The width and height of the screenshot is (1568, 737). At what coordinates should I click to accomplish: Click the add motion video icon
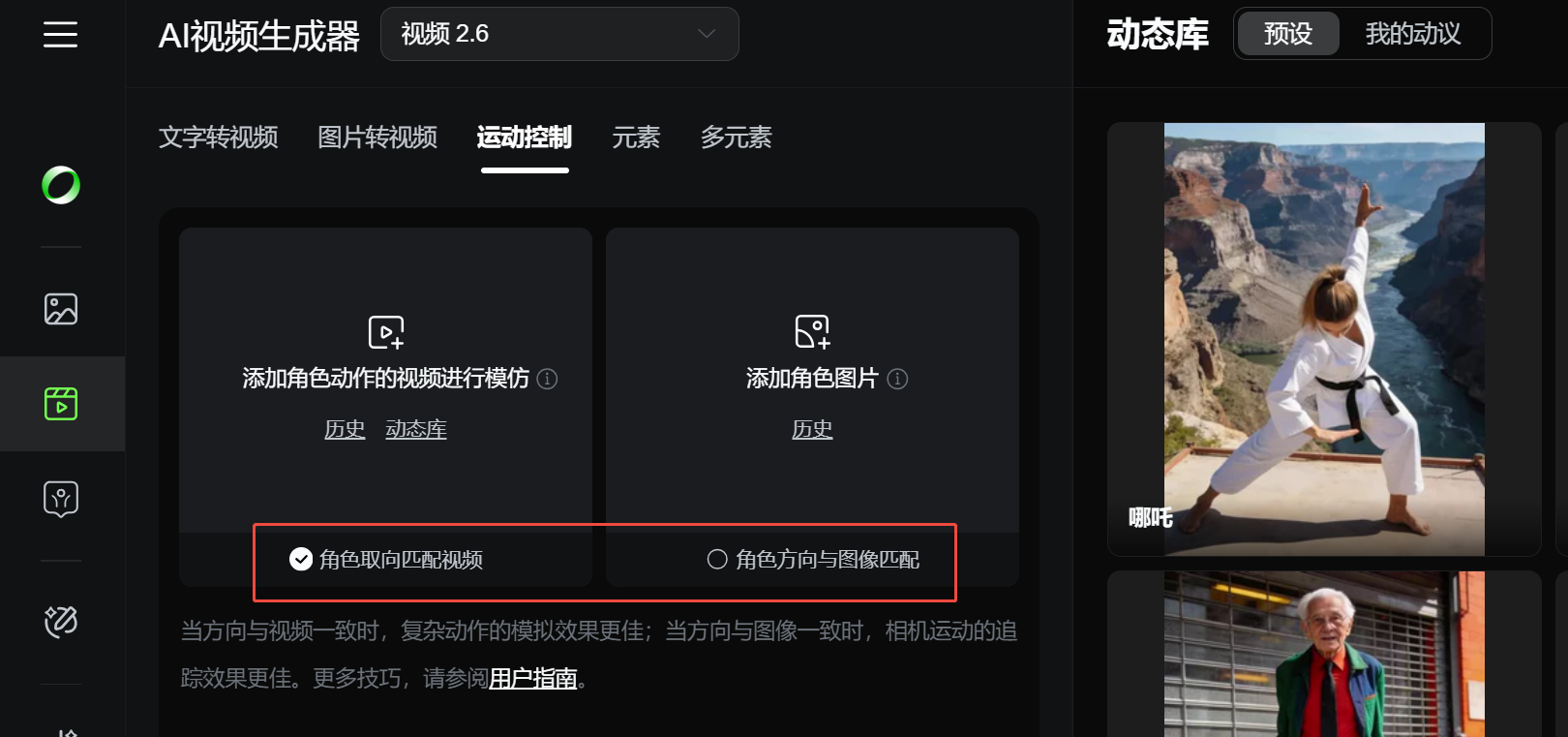click(386, 332)
